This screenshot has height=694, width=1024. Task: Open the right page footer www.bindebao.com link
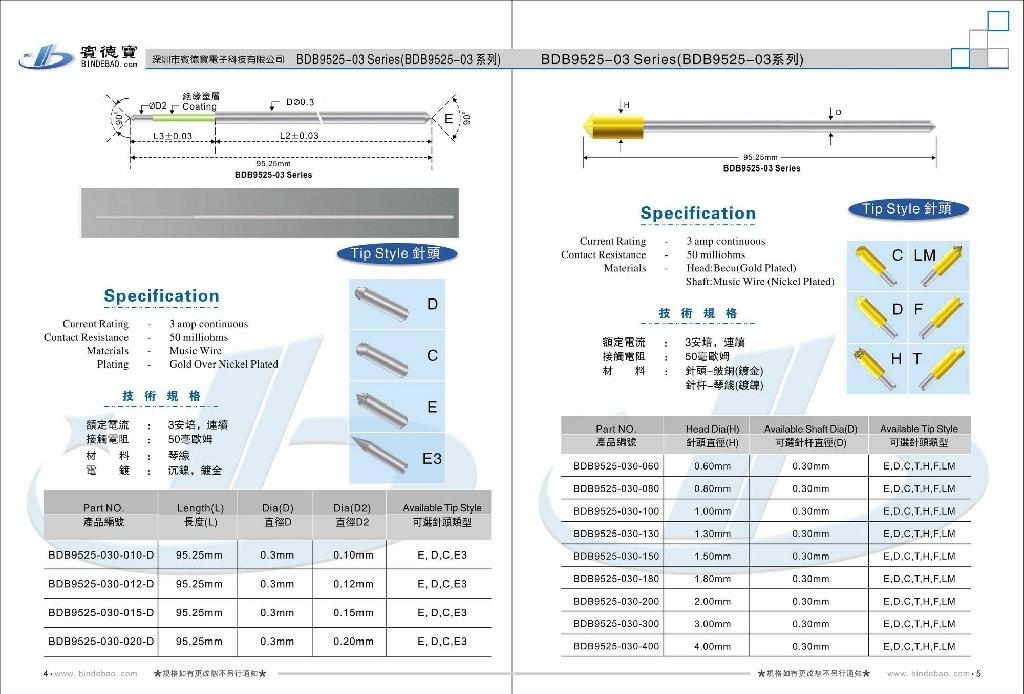click(x=928, y=674)
